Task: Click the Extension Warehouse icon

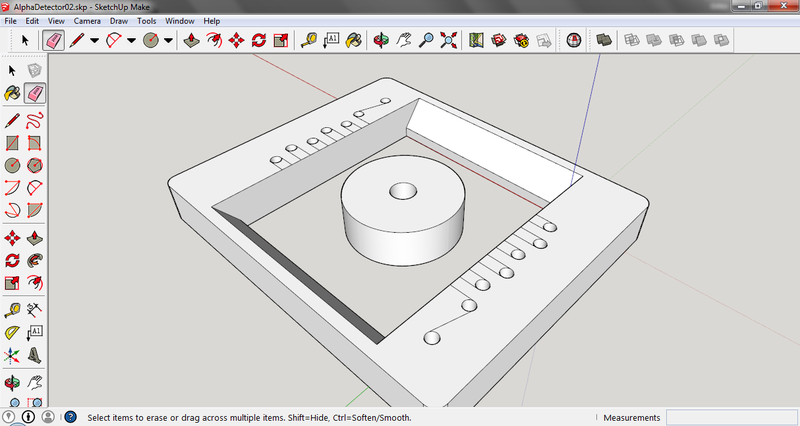Action: pos(521,41)
